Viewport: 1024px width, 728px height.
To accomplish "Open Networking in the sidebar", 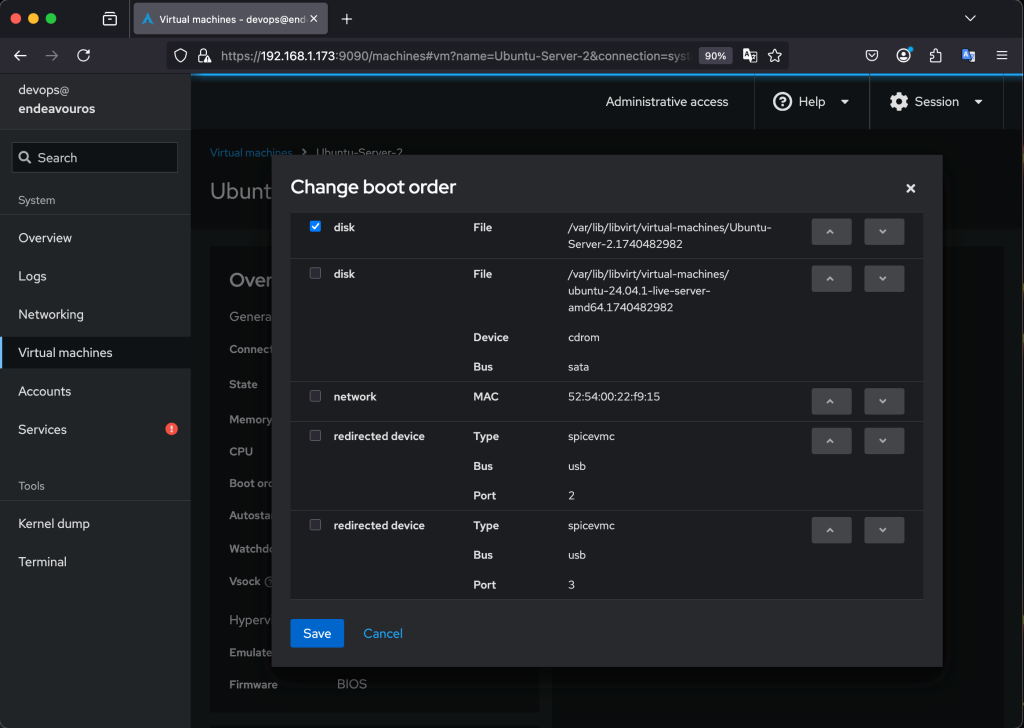I will 51,314.
